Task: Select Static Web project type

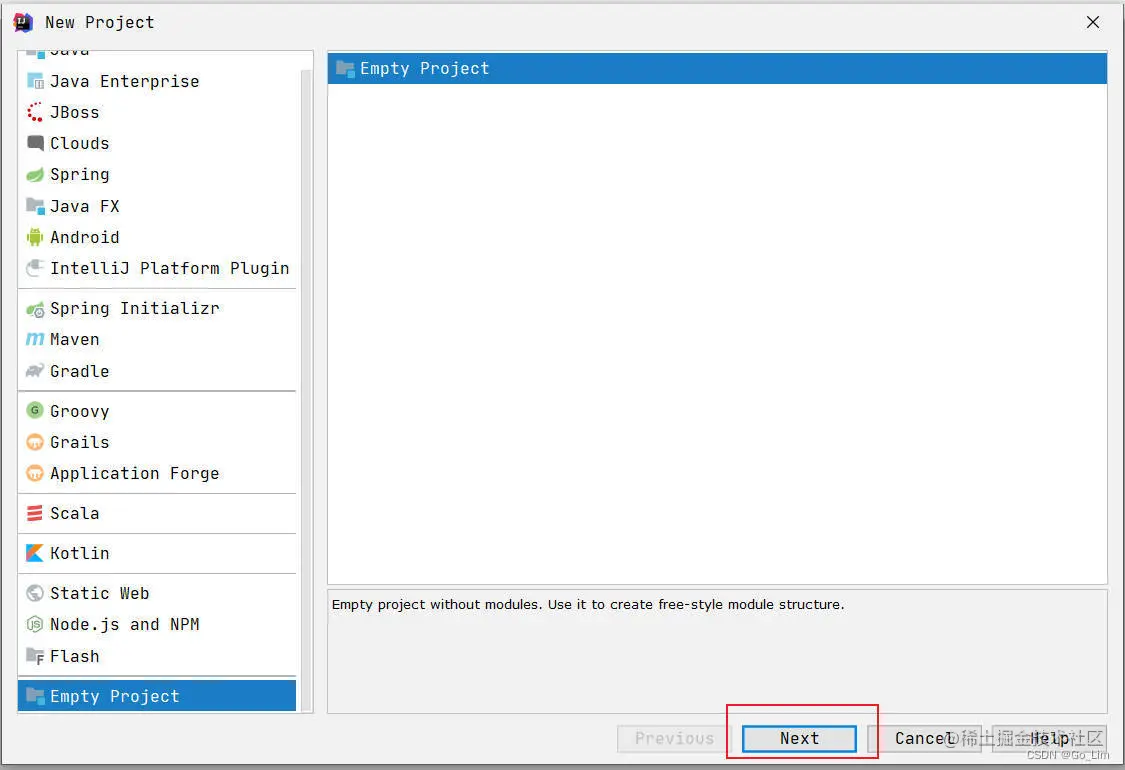Action: (156, 593)
